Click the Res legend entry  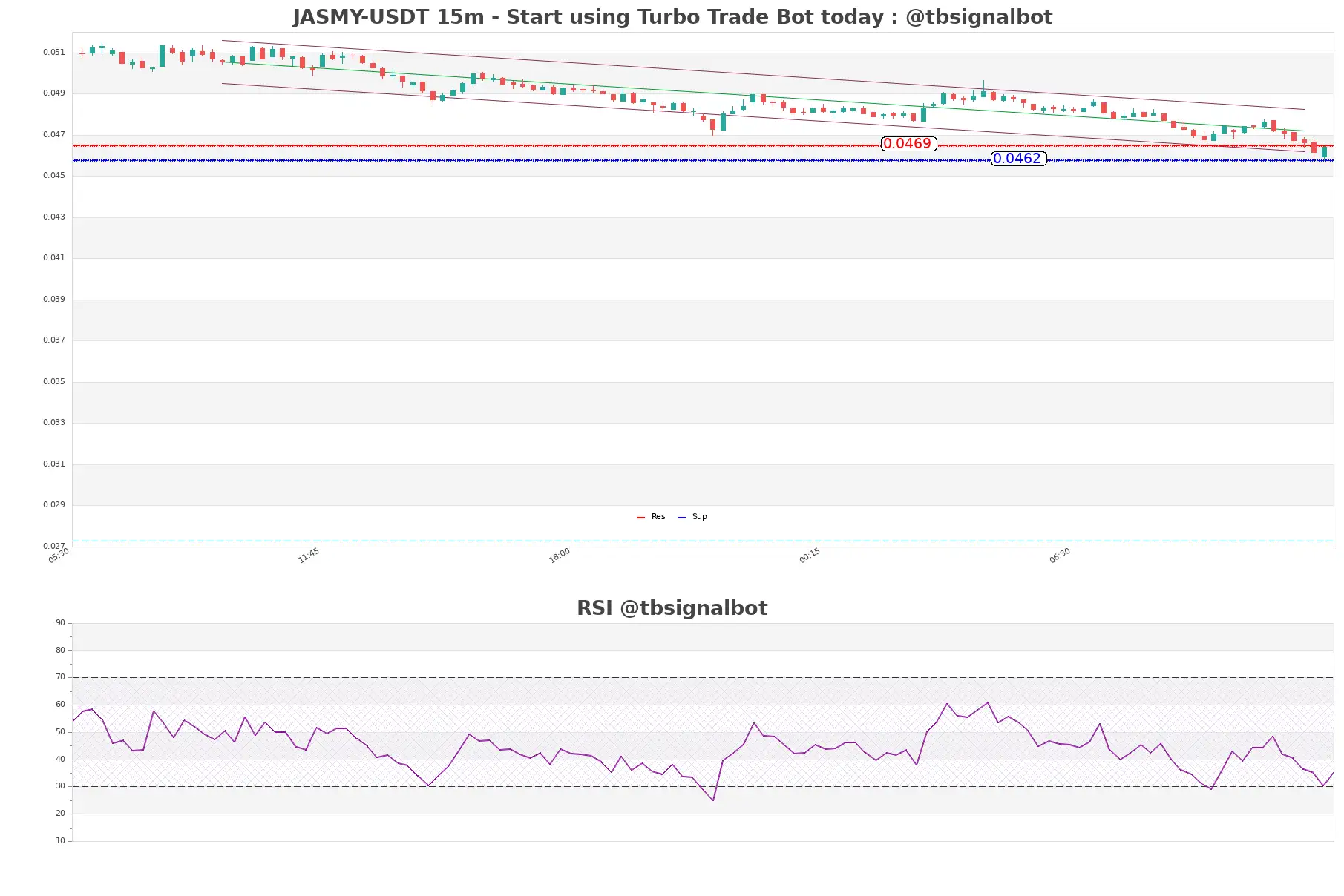(x=651, y=517)
